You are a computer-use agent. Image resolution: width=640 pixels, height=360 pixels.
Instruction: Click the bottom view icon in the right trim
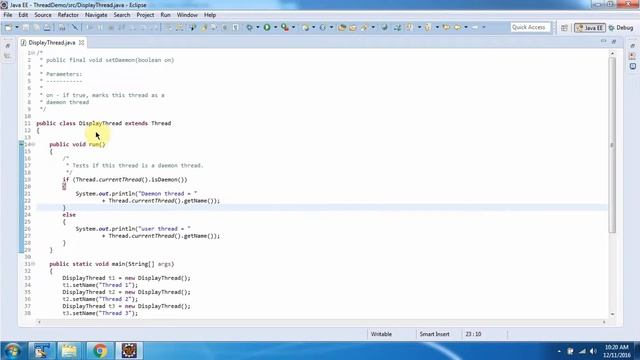(x=632, y=66)
